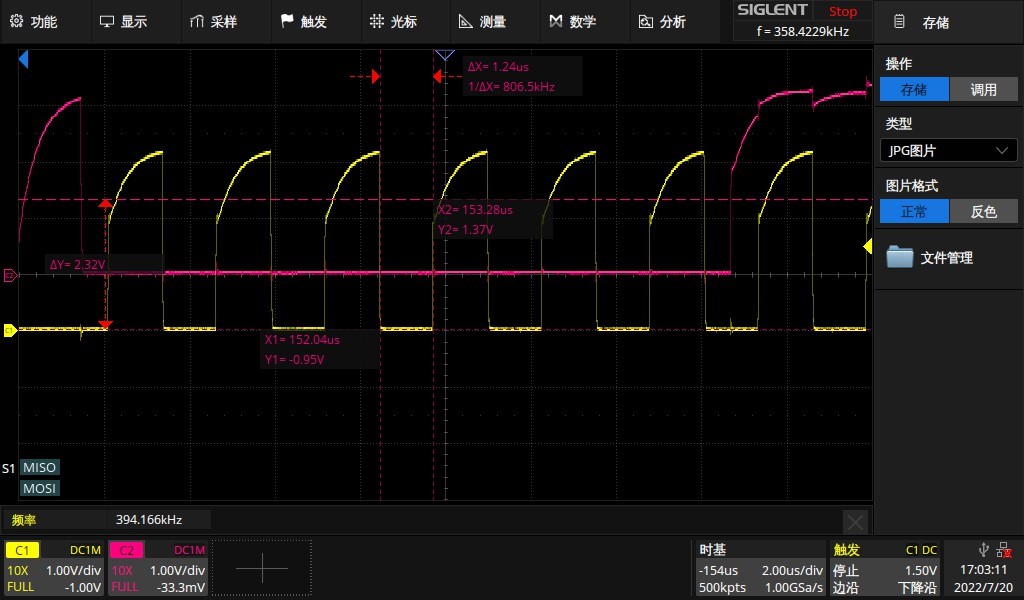Open the 数学 (Math) menu icon

coord(576,20)
